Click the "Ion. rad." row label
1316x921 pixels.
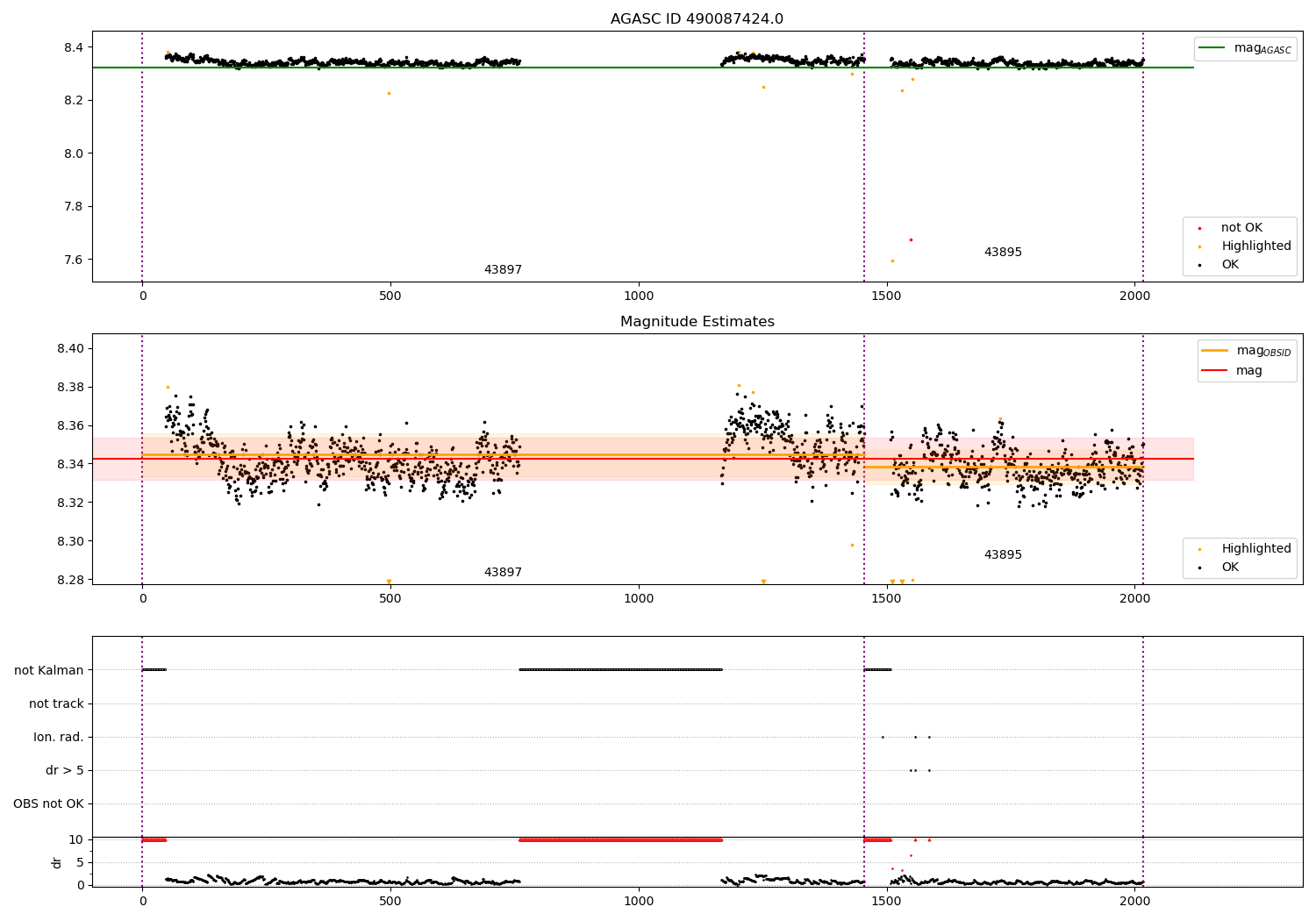point(59,737)
